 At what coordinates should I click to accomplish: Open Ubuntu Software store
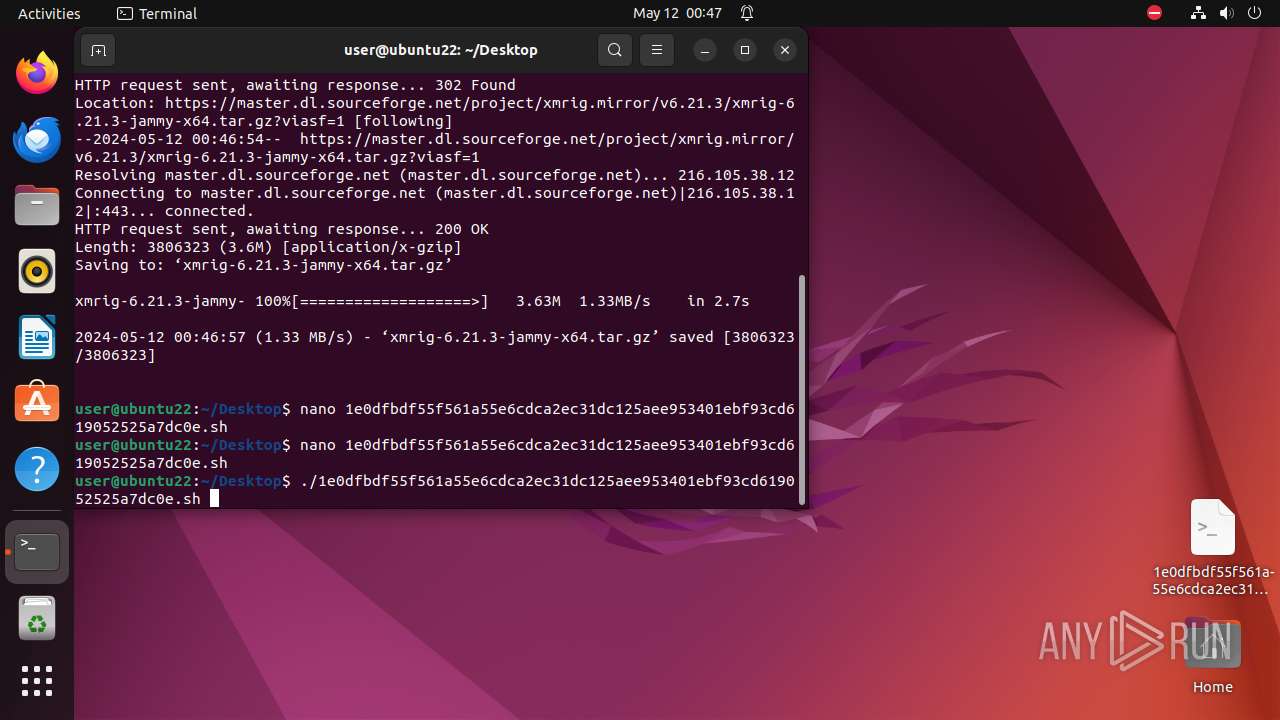tap(37, 403)
